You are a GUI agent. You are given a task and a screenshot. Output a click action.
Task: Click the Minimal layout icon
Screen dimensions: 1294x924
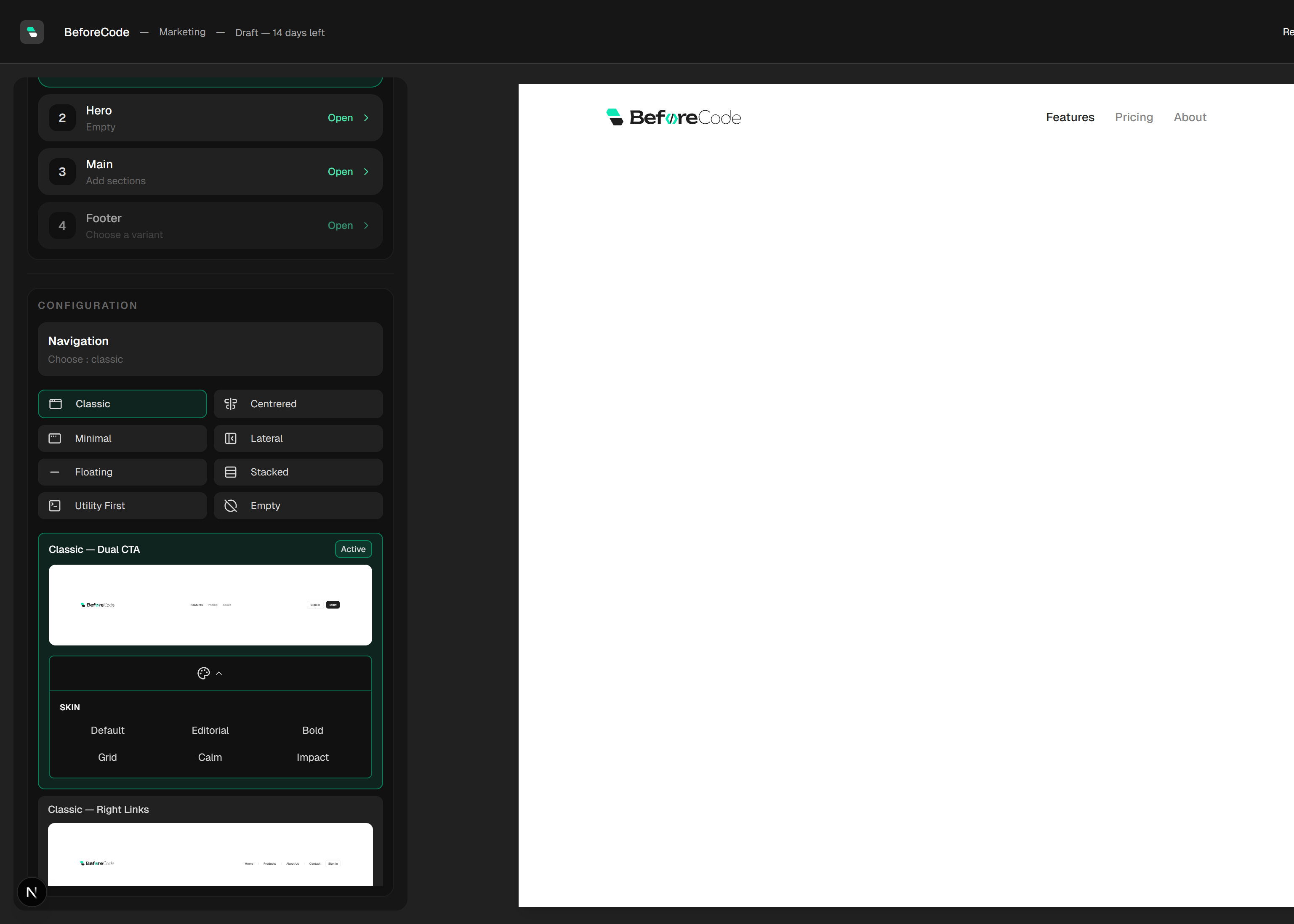tap(55, 439)
